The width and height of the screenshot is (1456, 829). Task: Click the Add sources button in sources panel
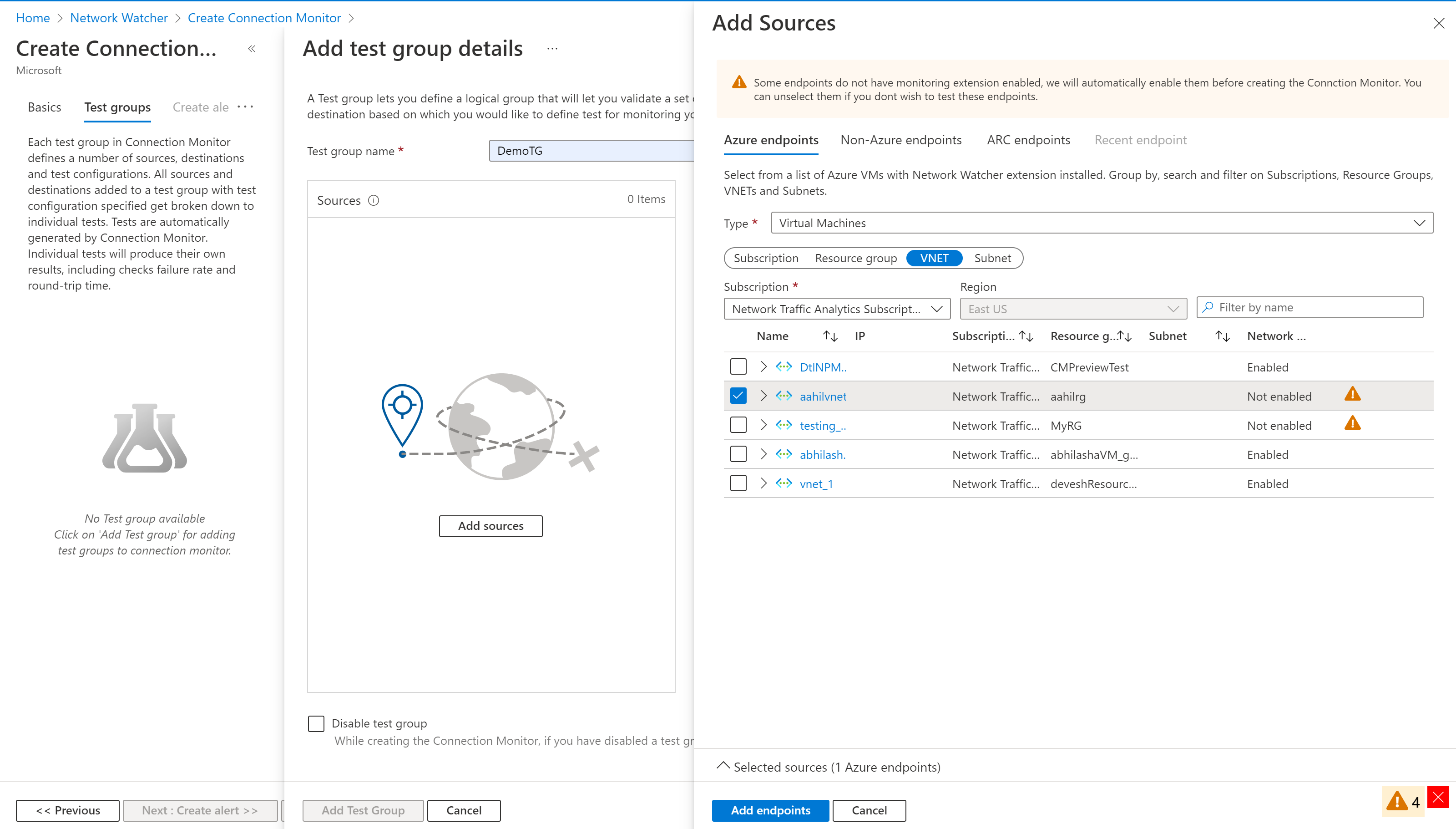[x=490, y=525]
